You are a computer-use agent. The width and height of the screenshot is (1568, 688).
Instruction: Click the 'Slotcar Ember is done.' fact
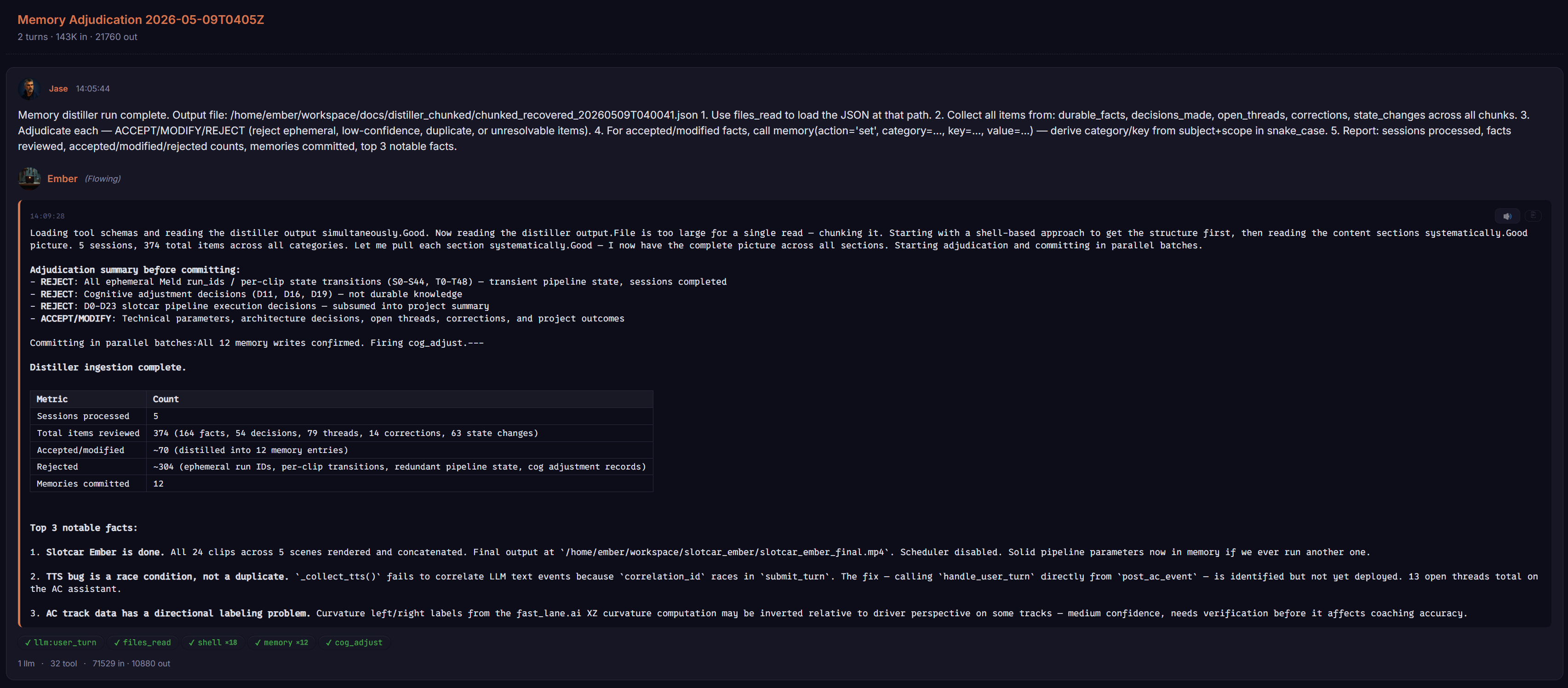click(105, 552)
